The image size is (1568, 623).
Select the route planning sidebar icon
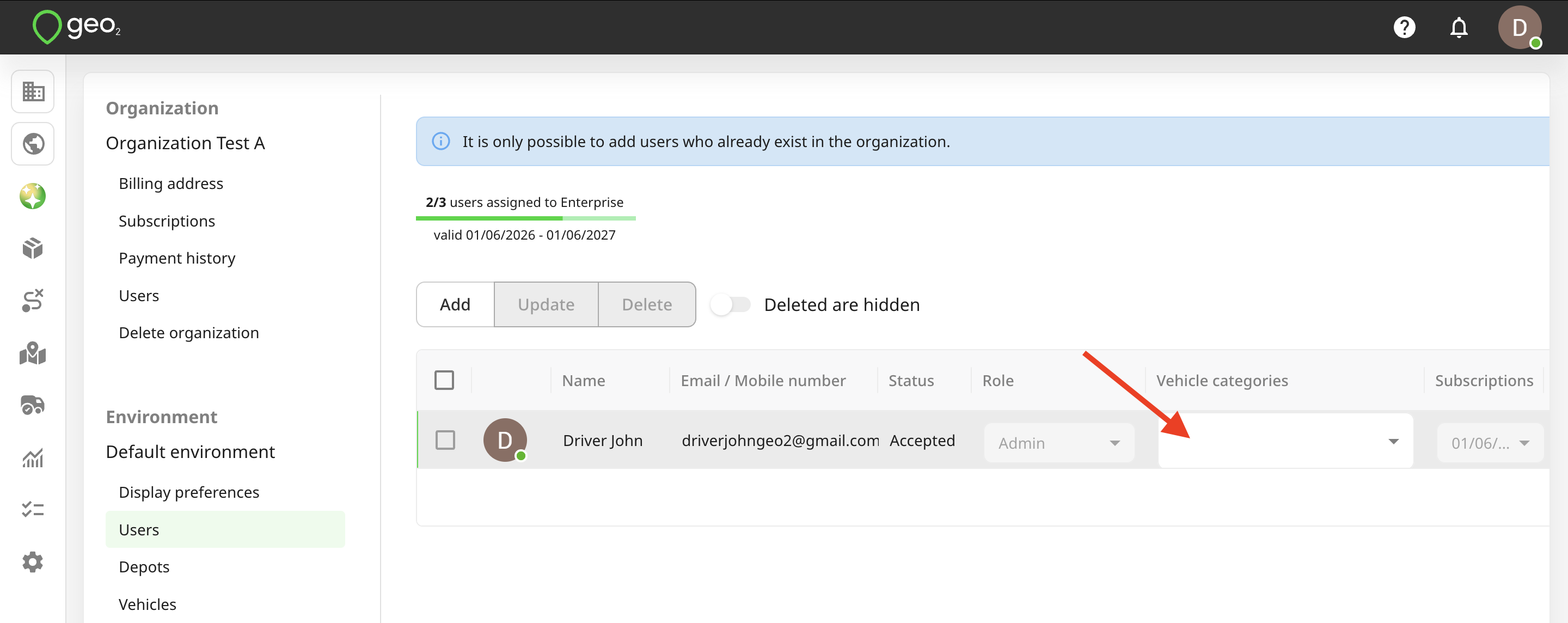[x=33, y=300]
